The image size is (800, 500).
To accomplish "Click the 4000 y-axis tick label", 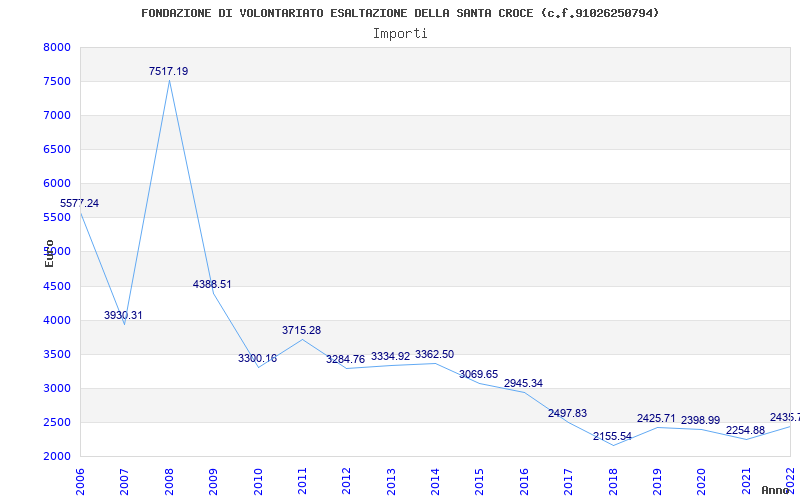I will pyautogui.click(x=57, y=320).
